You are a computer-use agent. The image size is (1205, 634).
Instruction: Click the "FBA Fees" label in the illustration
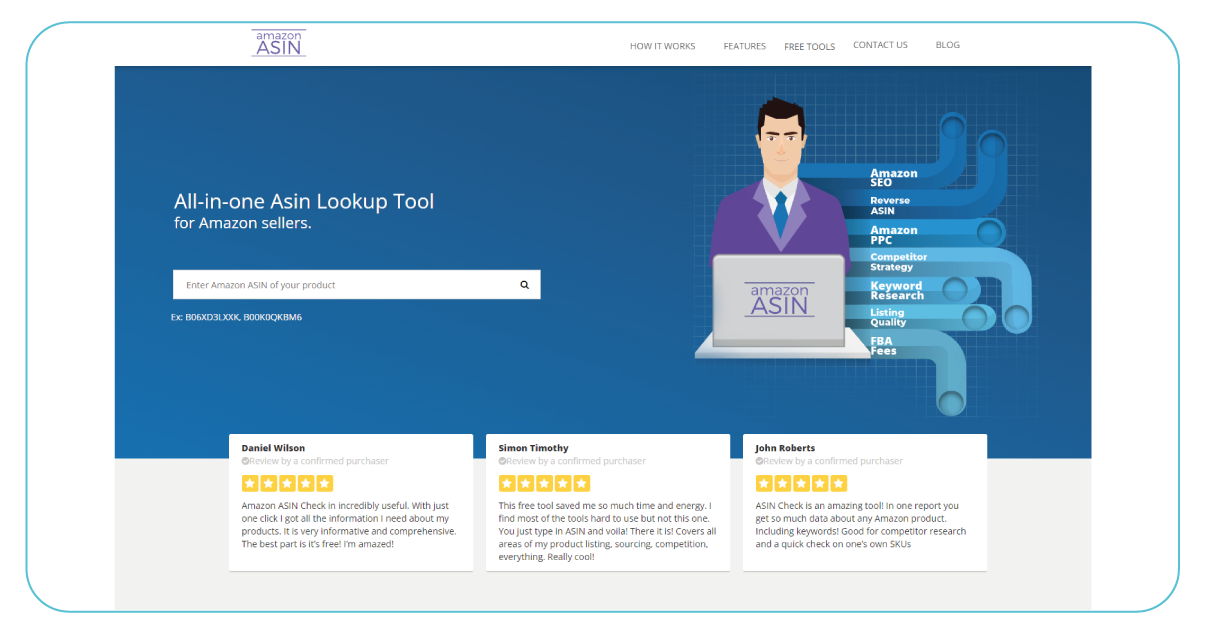coord(883,346)
